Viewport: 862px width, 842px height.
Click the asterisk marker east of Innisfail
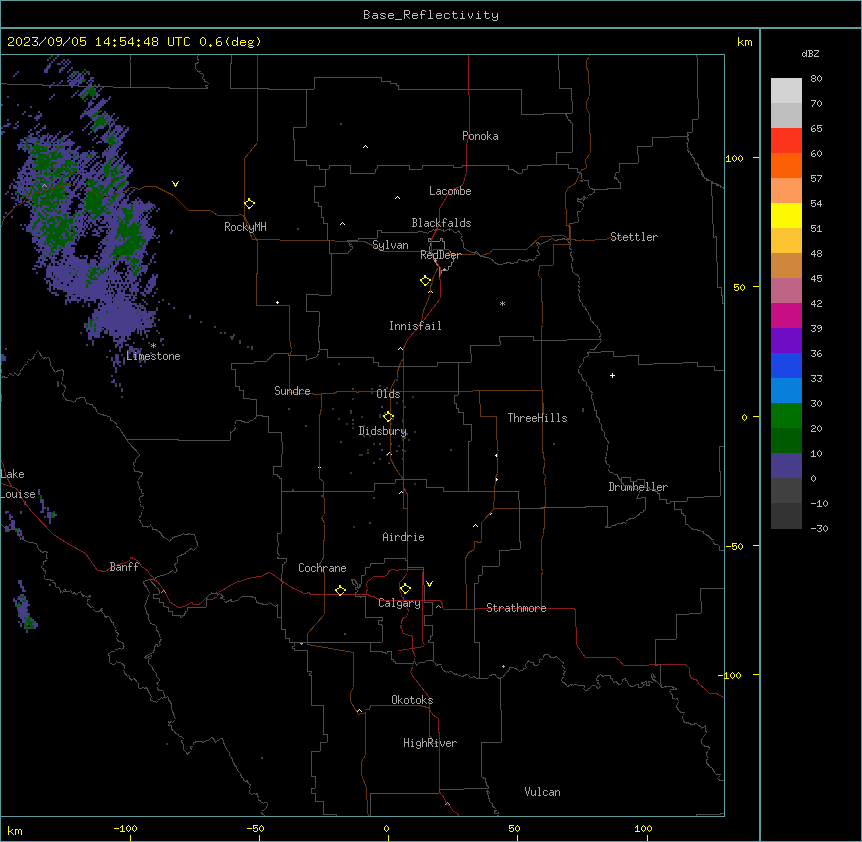(x=502, y=303)
